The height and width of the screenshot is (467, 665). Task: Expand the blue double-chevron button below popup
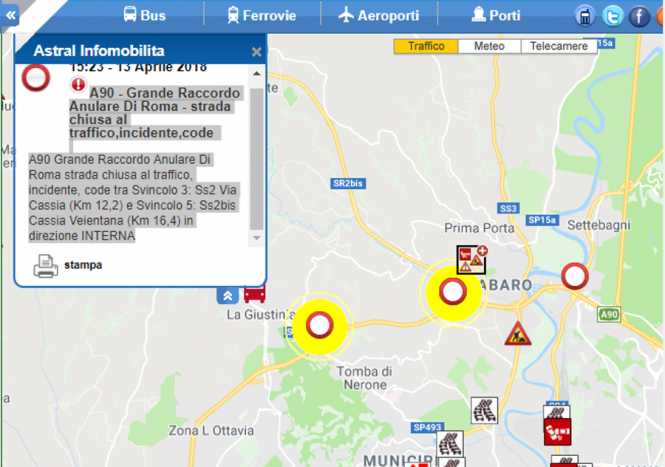point(227,295)
